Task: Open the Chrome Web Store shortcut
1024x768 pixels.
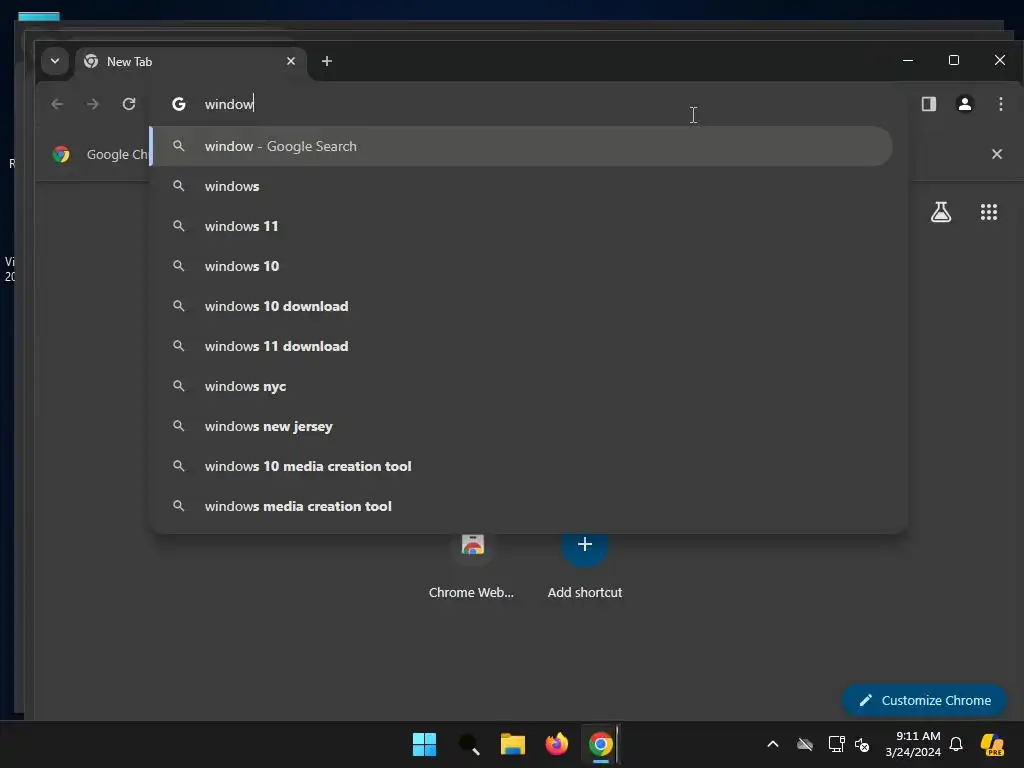Action: click(472, 565)
